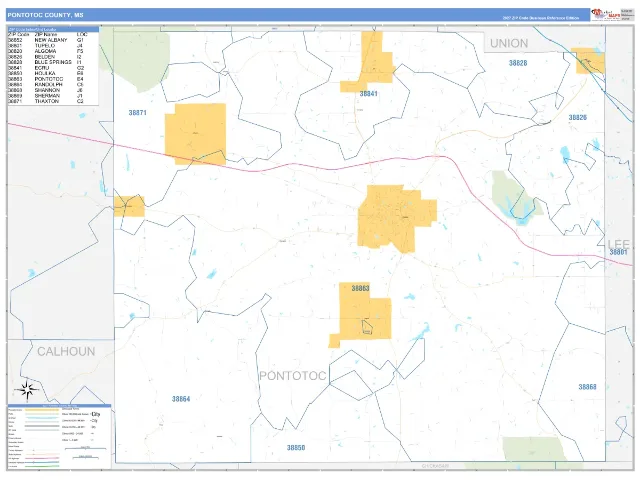Click the ZIP Code Index/Grid Locator header
640x480 pixels.
(x=53, y=29)
